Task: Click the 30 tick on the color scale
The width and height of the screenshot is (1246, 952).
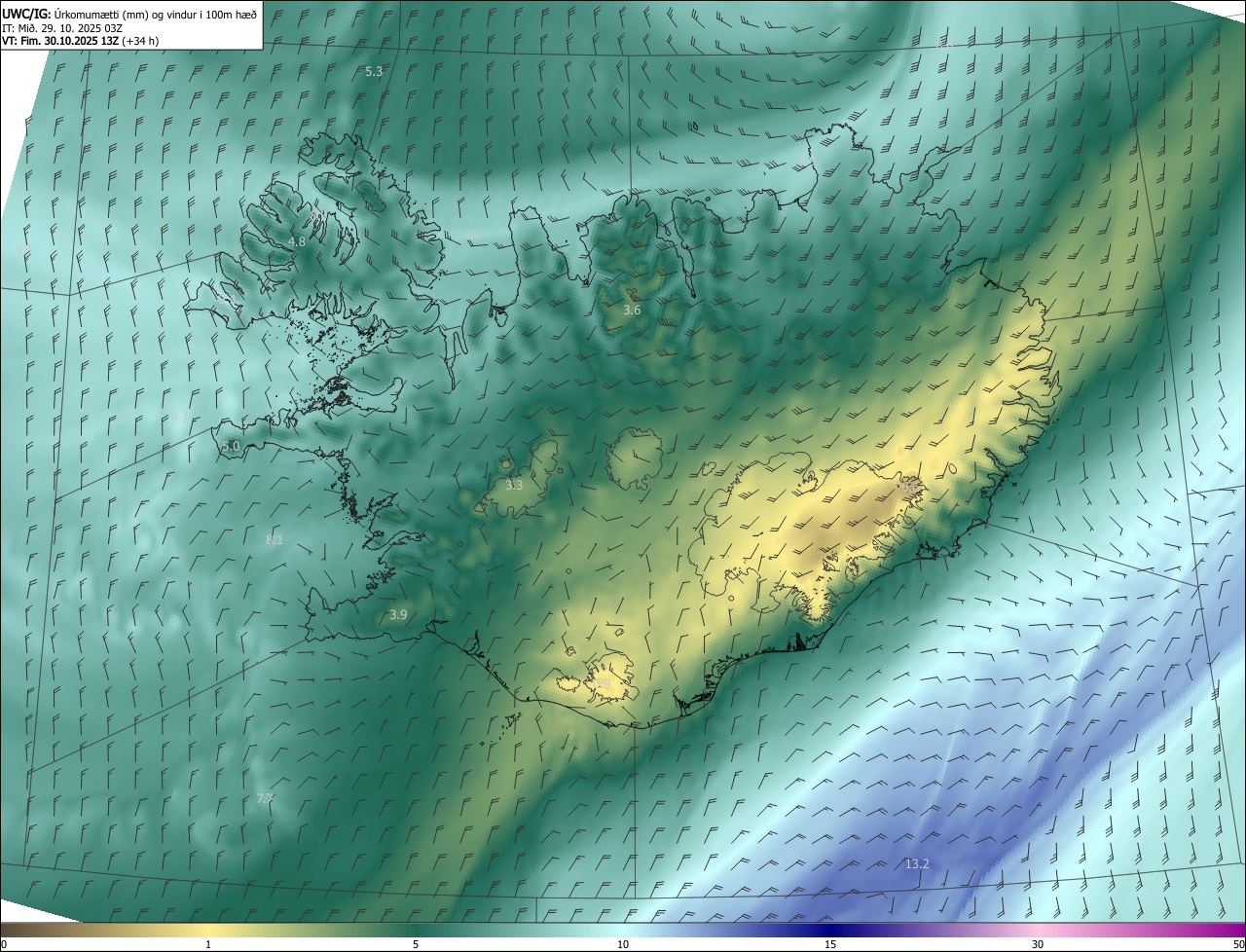Action: 1038,944
